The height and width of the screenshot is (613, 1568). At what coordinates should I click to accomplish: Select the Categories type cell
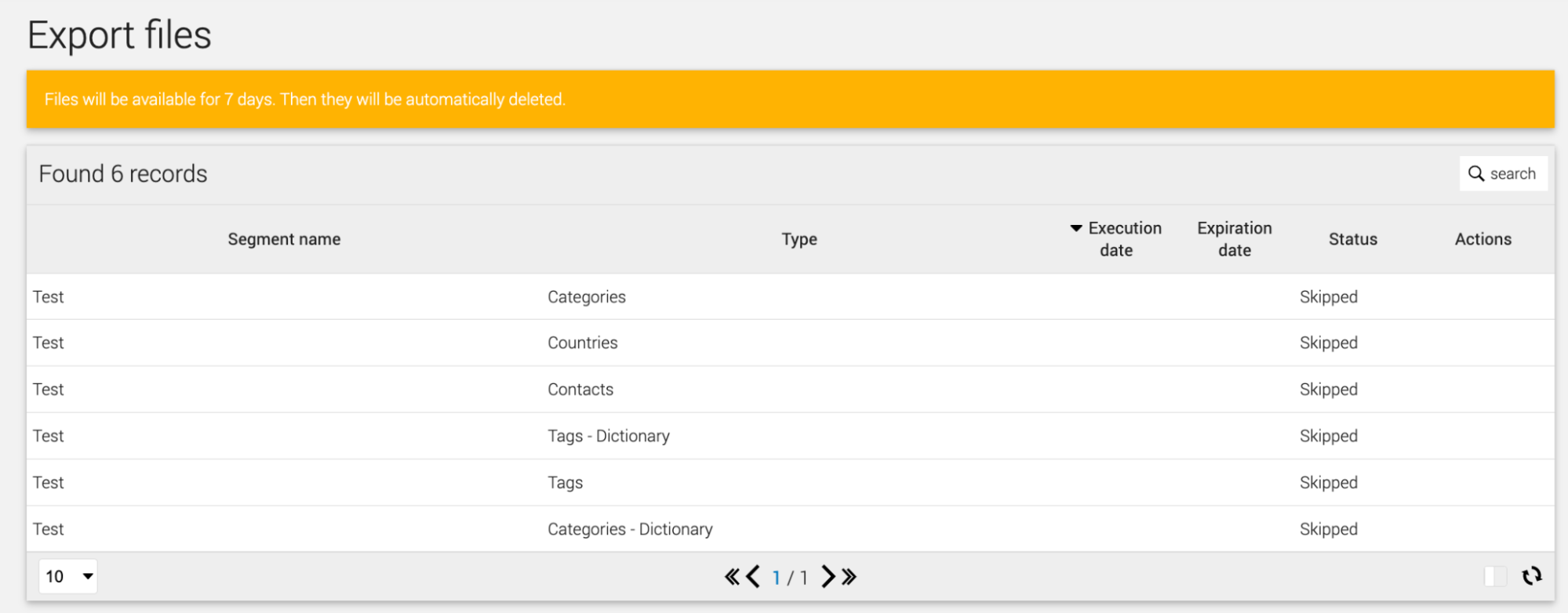pyautogui.click(x=587, y=297)
